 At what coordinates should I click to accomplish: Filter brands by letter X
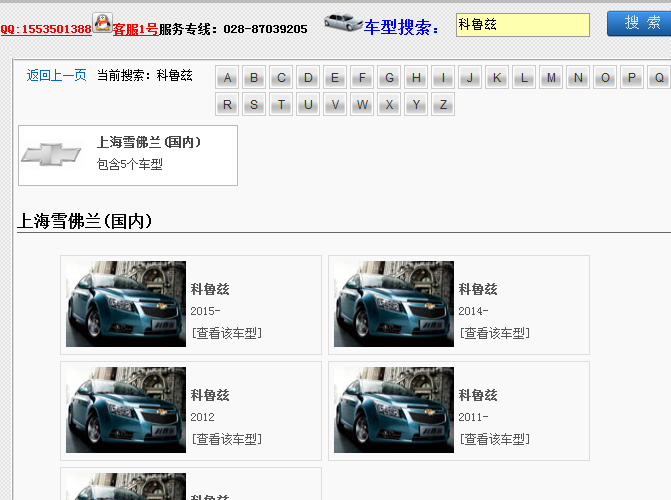point(389,104)
